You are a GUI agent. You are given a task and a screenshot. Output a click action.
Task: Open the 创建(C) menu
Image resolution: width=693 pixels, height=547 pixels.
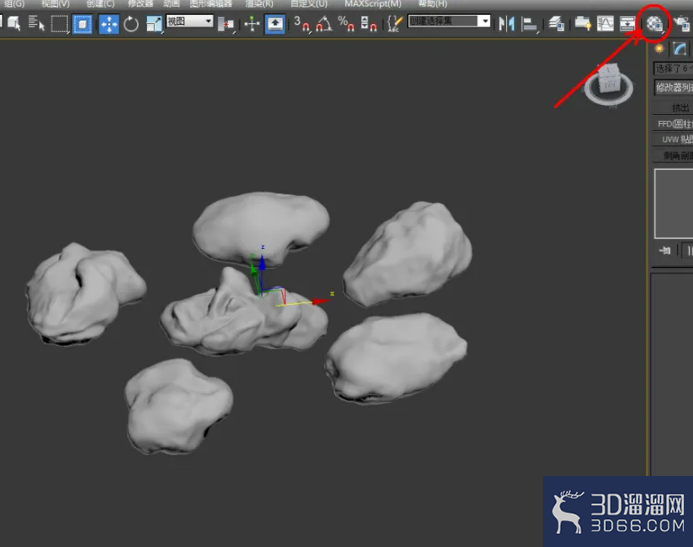click(100, 4)
